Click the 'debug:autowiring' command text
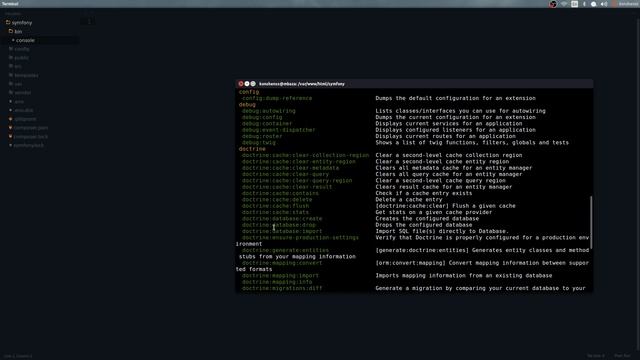 point(269,111)
